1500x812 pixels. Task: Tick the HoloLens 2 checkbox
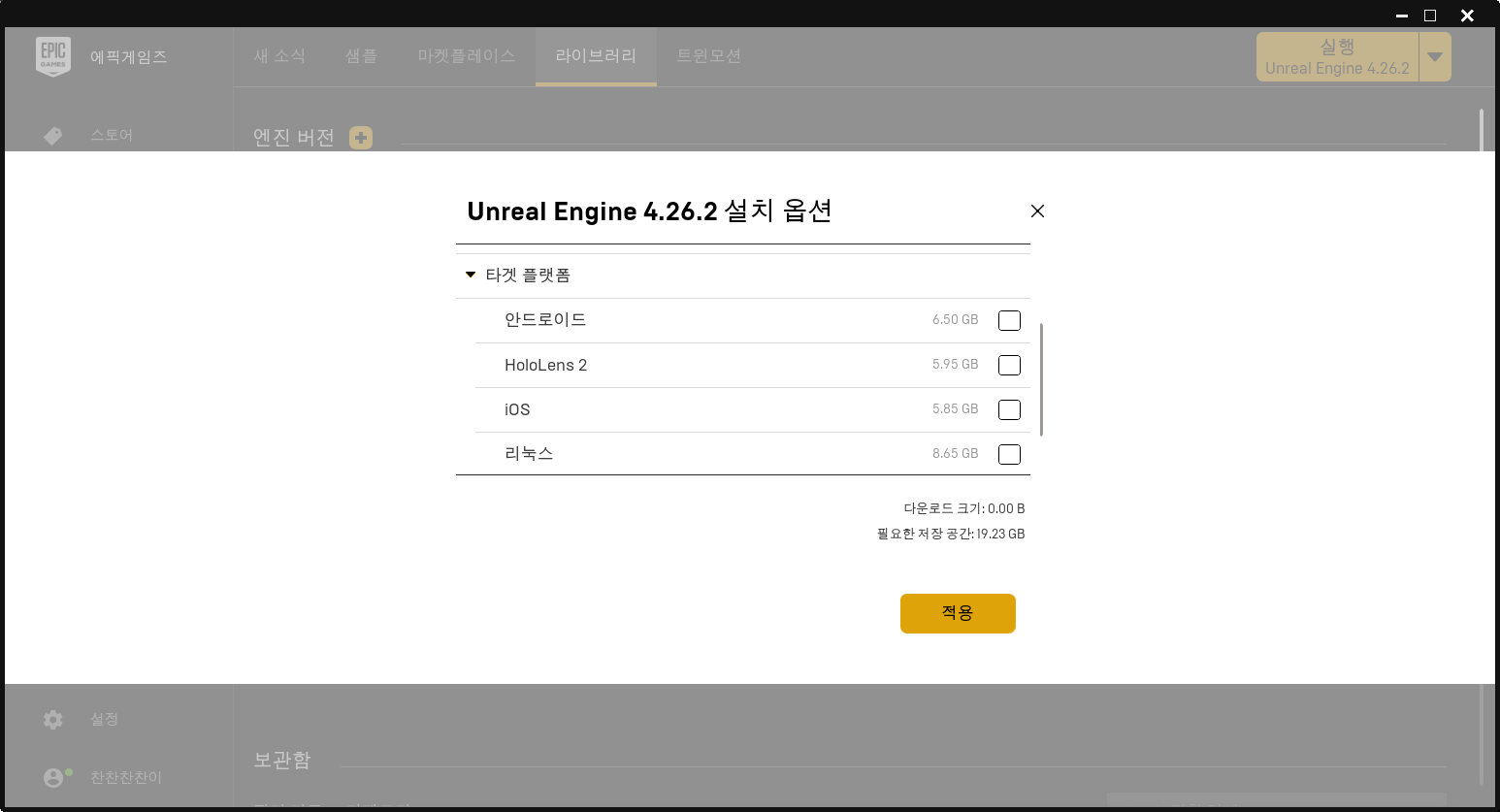[1009, 365]
